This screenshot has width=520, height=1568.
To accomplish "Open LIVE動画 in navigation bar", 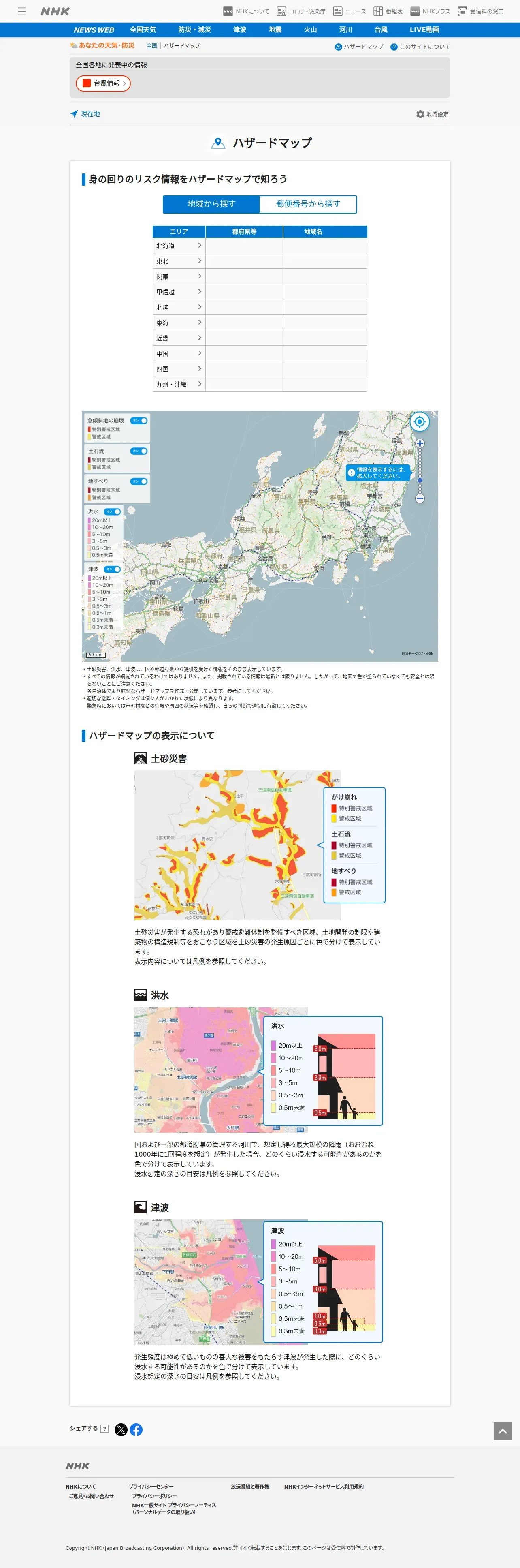I will tap(424, 30).
